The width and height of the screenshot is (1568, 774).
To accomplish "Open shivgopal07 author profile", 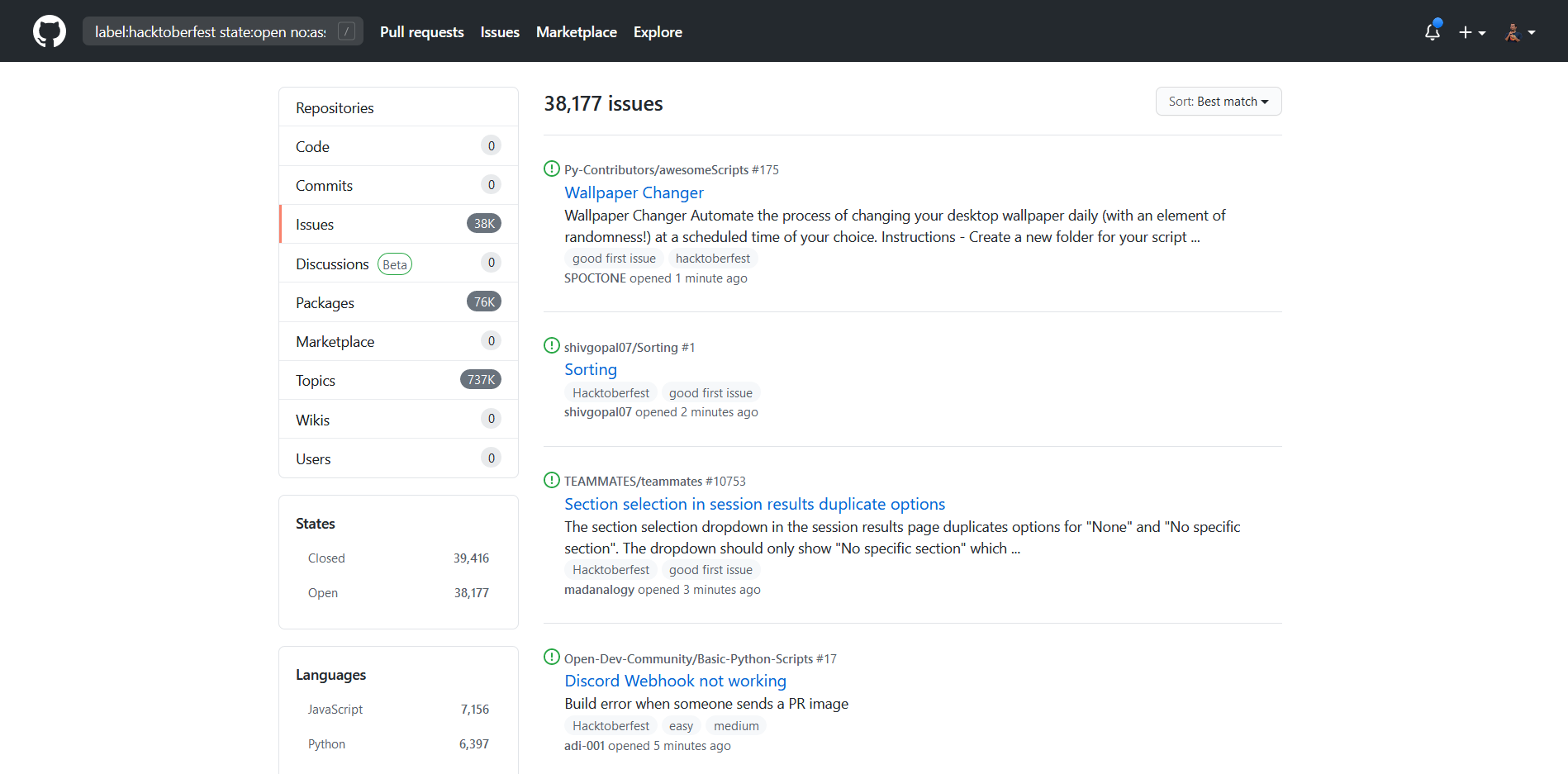I will pos(598,412).
